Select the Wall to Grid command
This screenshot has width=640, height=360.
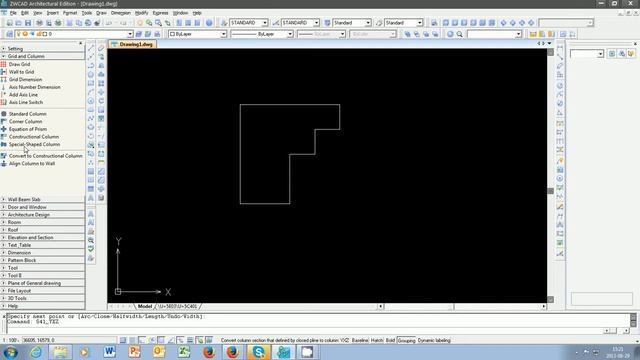[x=21, y=72]
